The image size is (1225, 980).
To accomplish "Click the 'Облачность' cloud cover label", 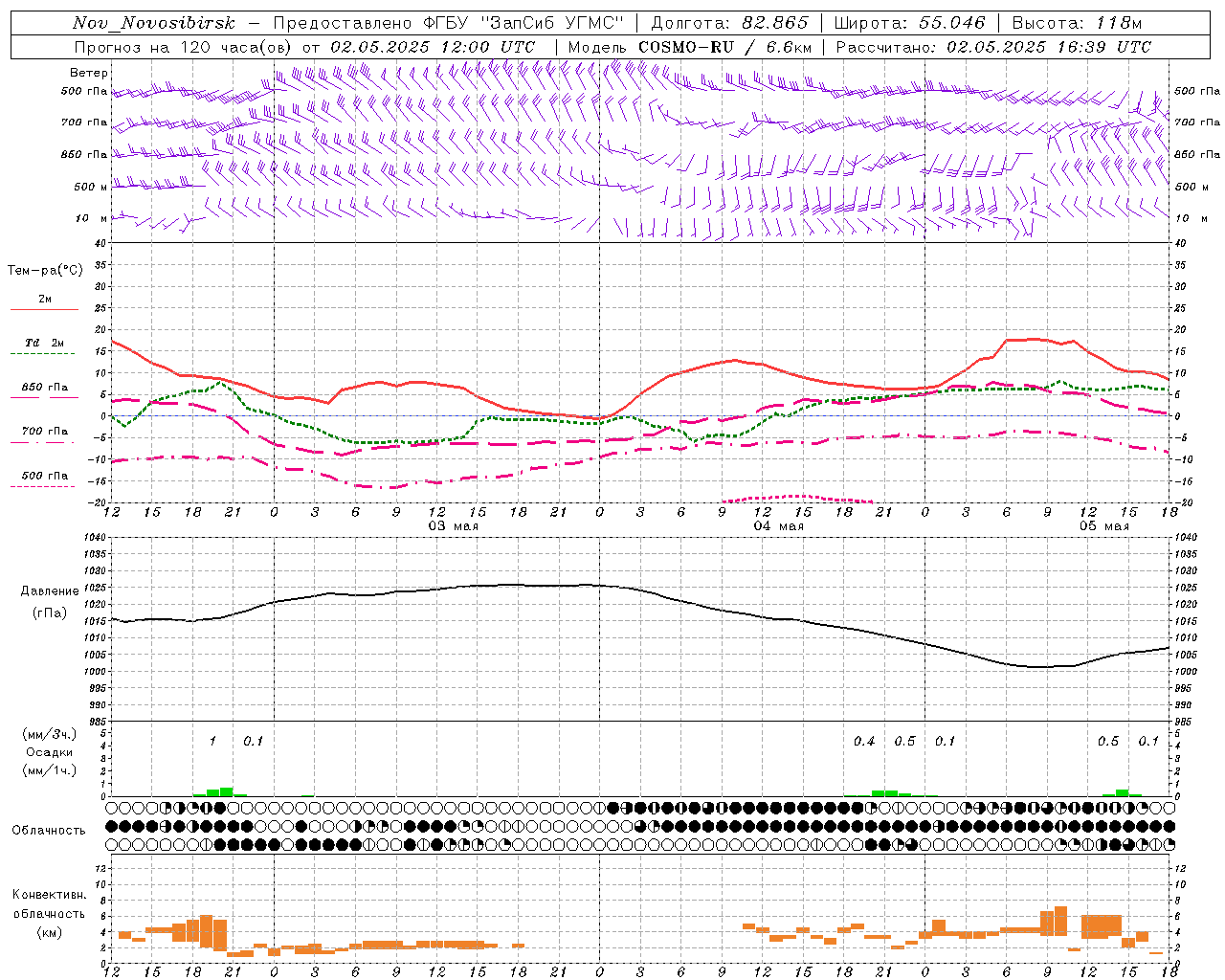I will [49, 830].
